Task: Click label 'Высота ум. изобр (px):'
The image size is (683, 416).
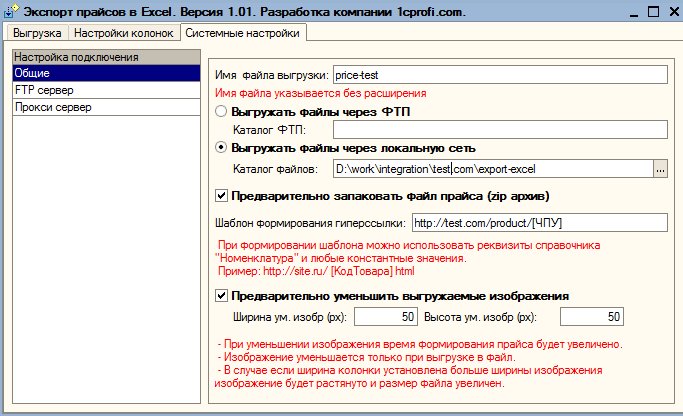Action: click(480, 317)
